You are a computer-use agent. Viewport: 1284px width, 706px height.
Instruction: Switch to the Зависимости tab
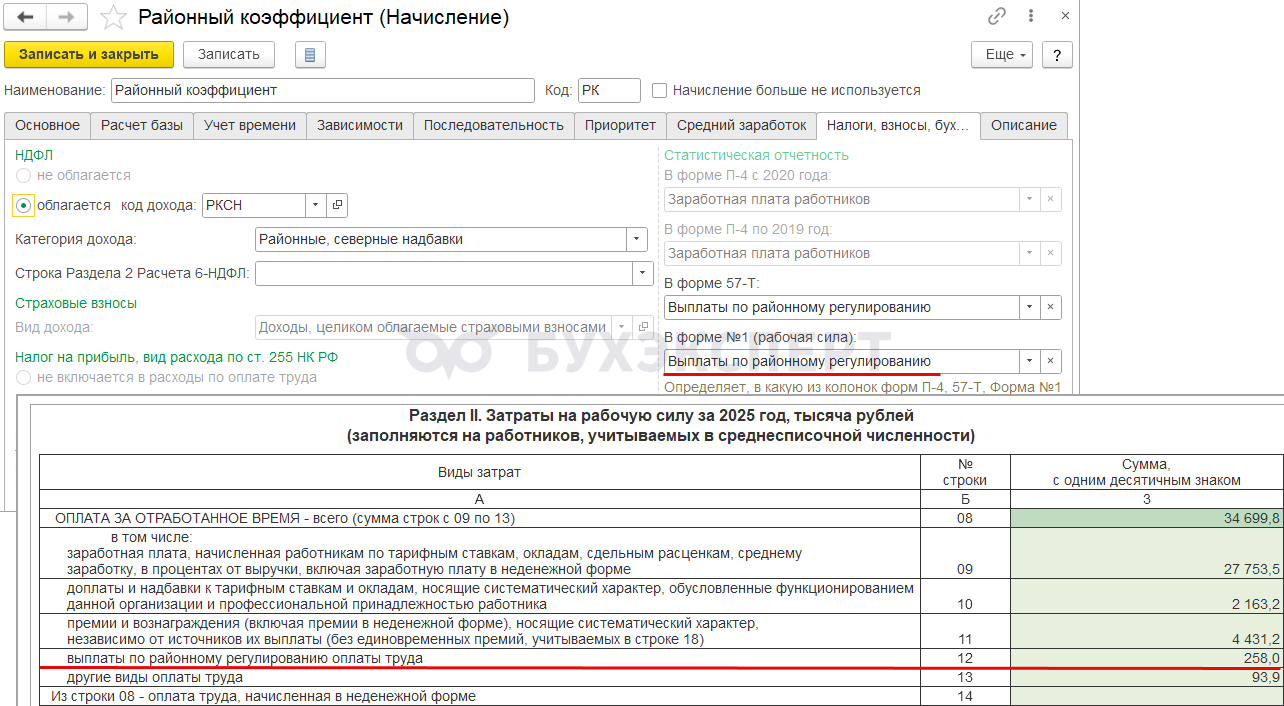pos(359,125)
